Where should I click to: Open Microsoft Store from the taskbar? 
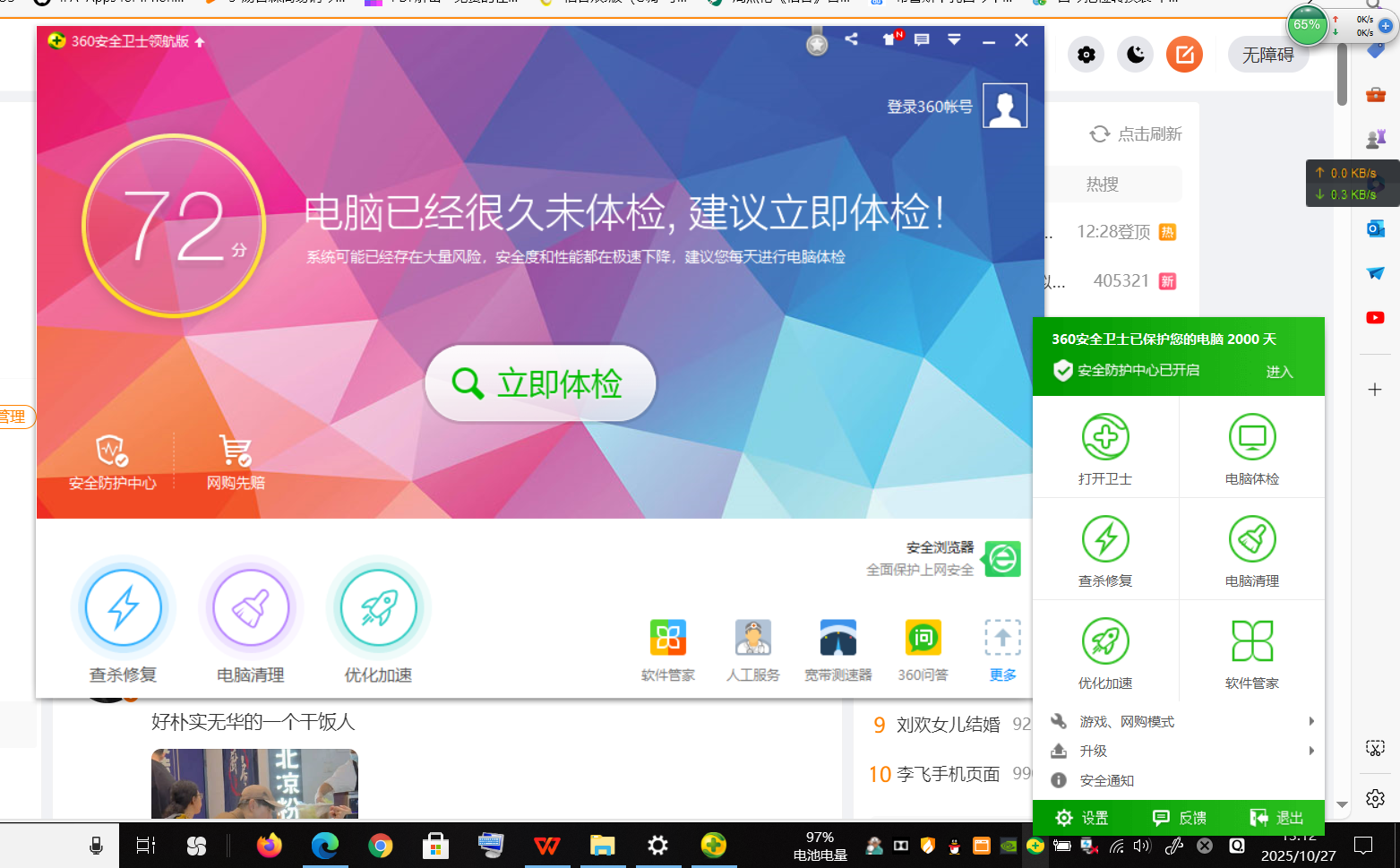[436, 846]
